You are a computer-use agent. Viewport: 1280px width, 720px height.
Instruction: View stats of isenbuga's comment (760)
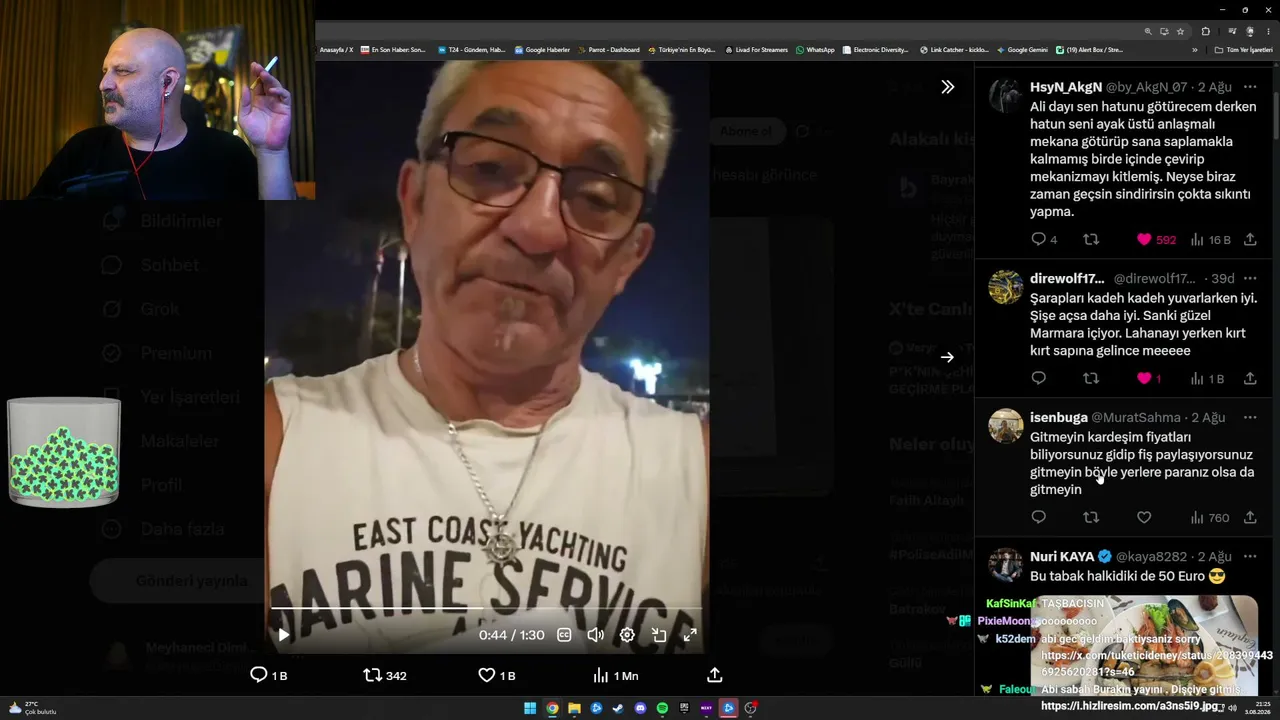point(1209,518)
